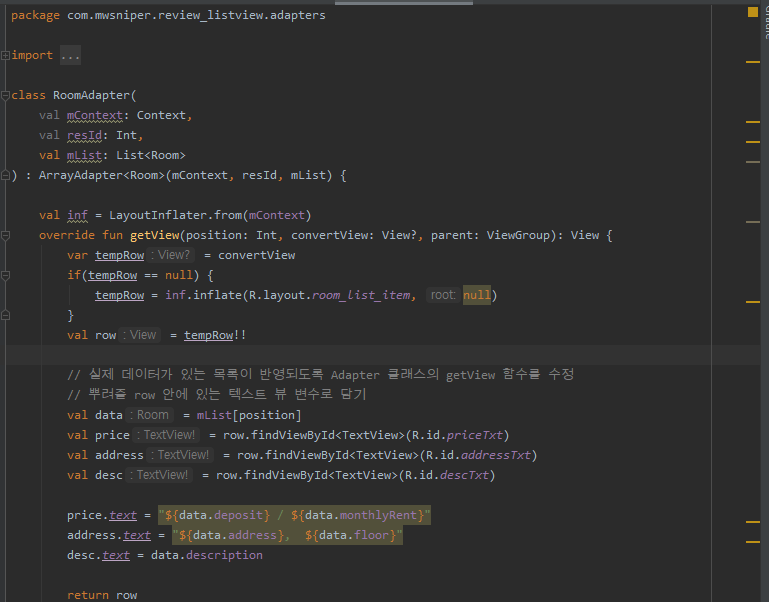
Task: Click the 'descTxt' resource id
Action: (x=464, y=475)
